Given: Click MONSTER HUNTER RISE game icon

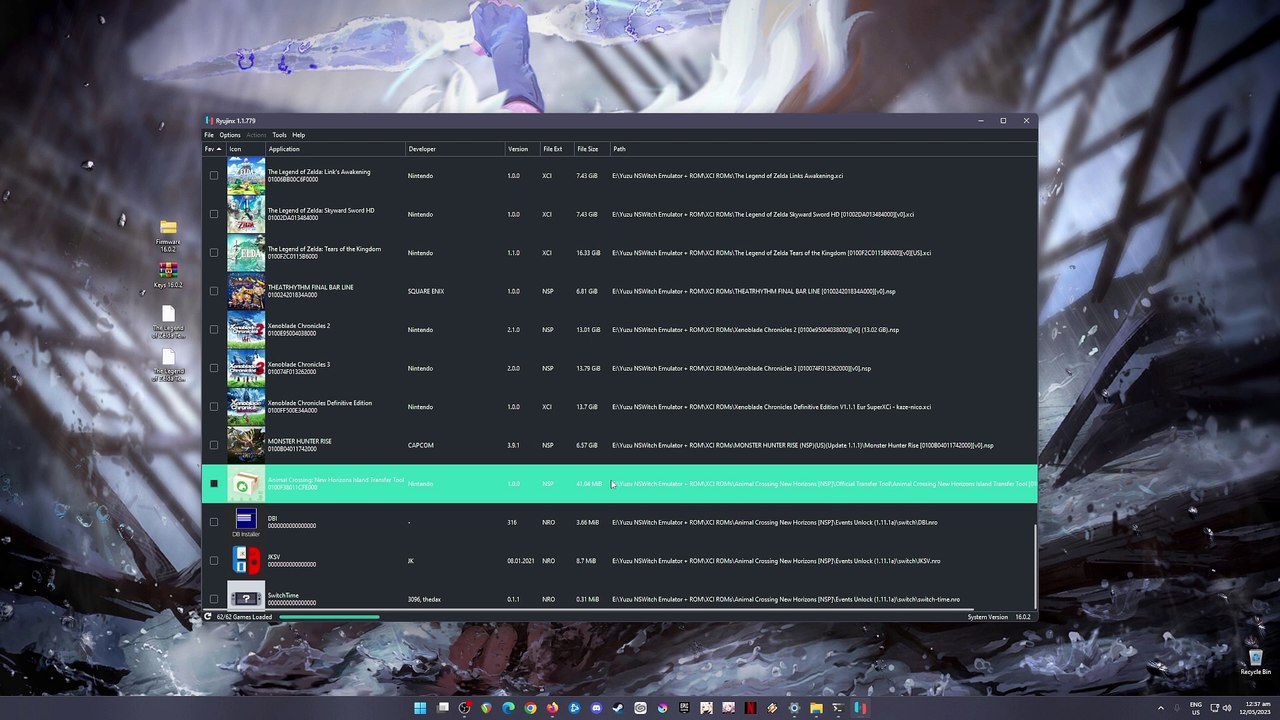Looking at the screenshot, I should (x=246, y=445).
